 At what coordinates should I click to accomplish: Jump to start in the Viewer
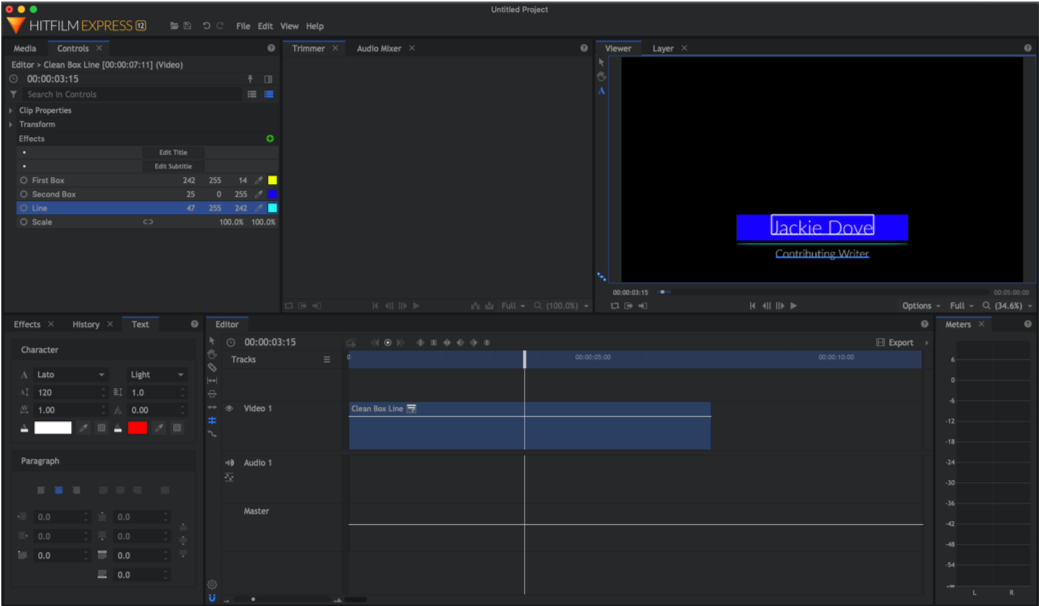point(752,305)
